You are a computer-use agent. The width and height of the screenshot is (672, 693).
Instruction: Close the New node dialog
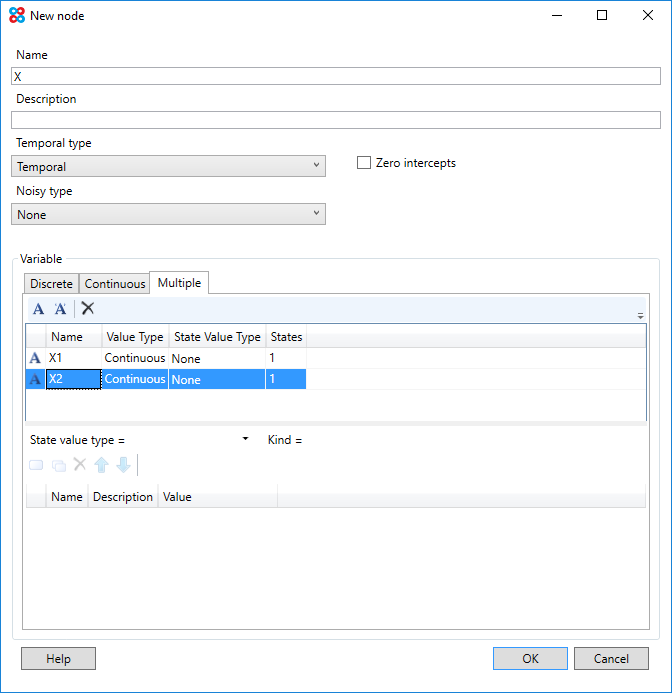tap(648, 15)
